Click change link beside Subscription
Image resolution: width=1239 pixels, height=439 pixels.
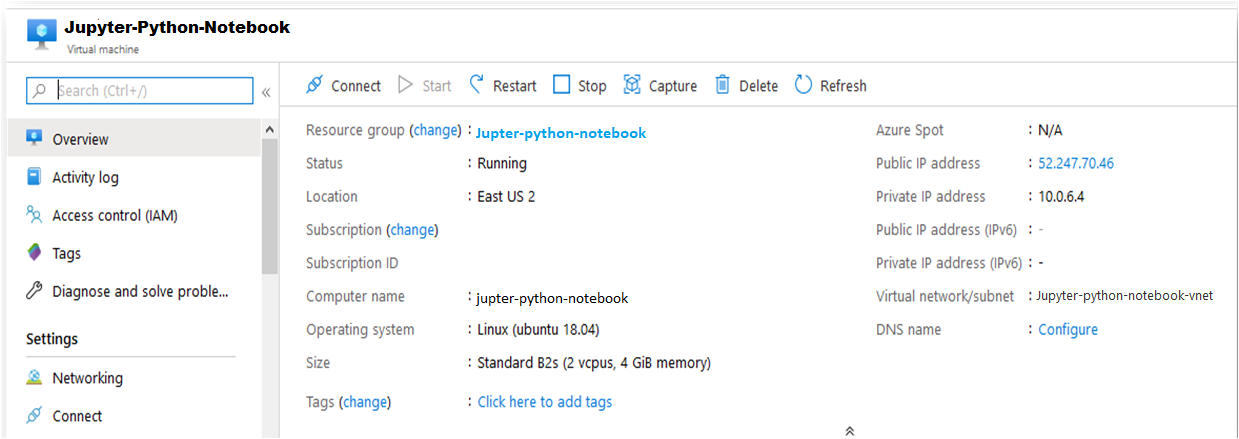(412, 230)
